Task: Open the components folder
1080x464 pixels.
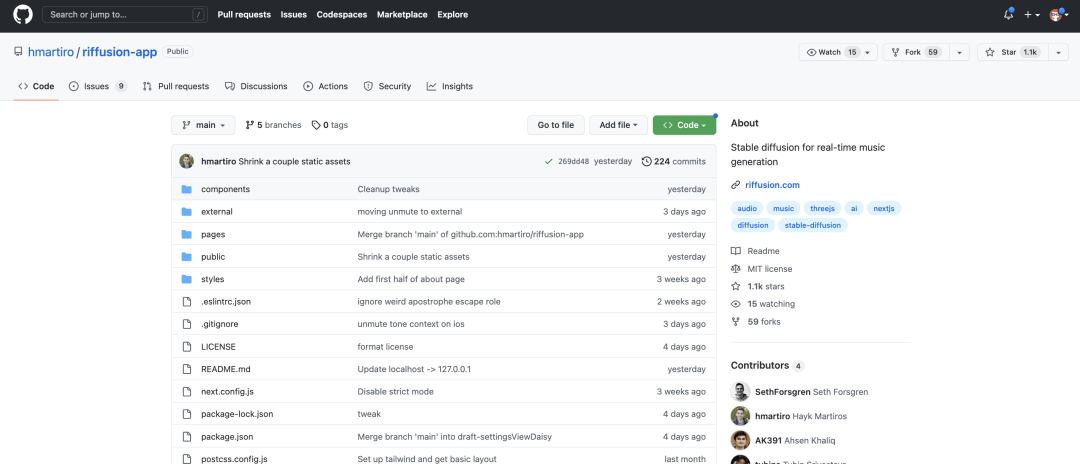Action: (225, 189)
